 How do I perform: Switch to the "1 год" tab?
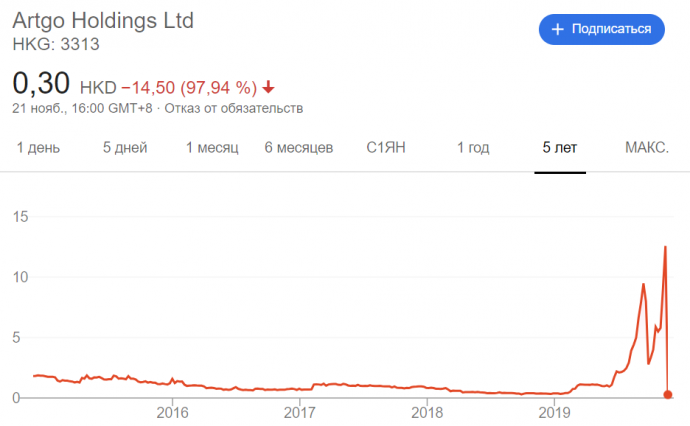[x=473, y=148]
